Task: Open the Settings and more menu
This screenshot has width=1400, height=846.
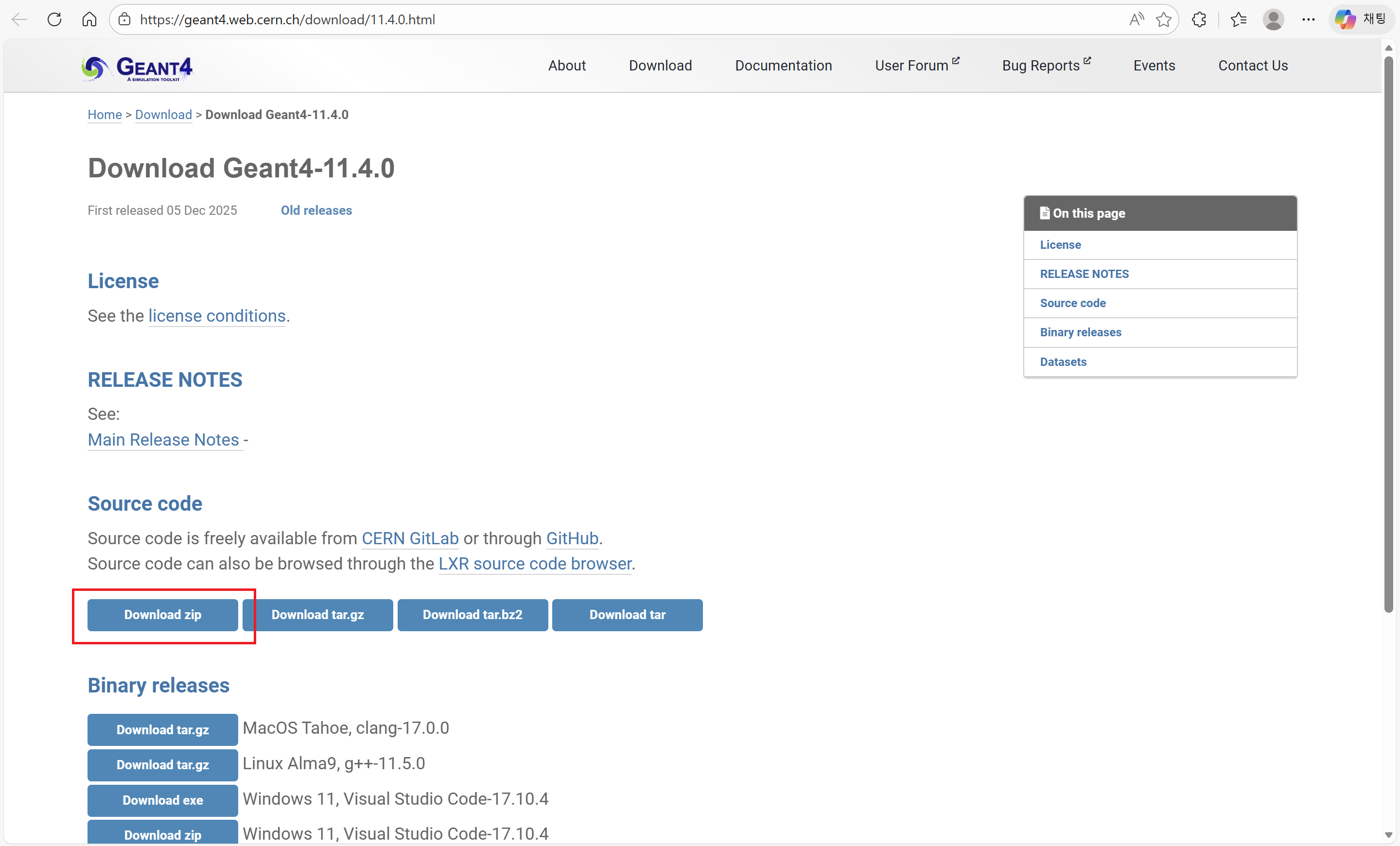Action: (1309, 19)
